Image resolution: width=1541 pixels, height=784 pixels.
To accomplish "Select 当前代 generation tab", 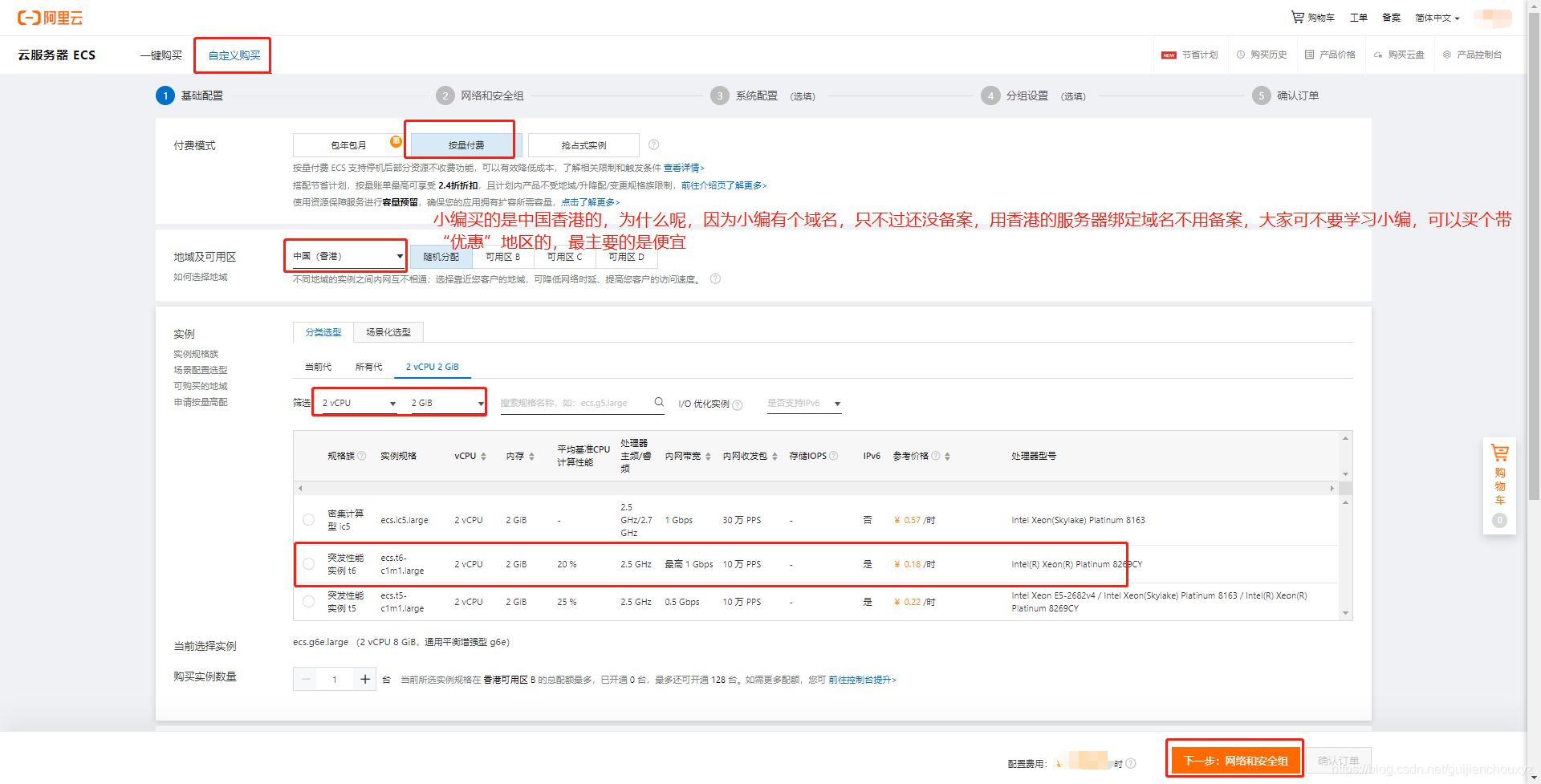I will click(318, 367).
